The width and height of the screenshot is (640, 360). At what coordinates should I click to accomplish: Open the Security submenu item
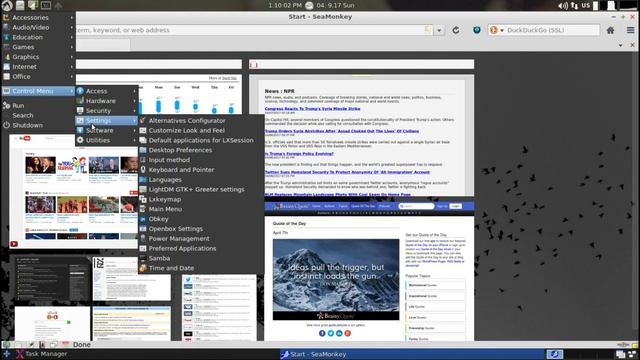click(x=107, y=111)
